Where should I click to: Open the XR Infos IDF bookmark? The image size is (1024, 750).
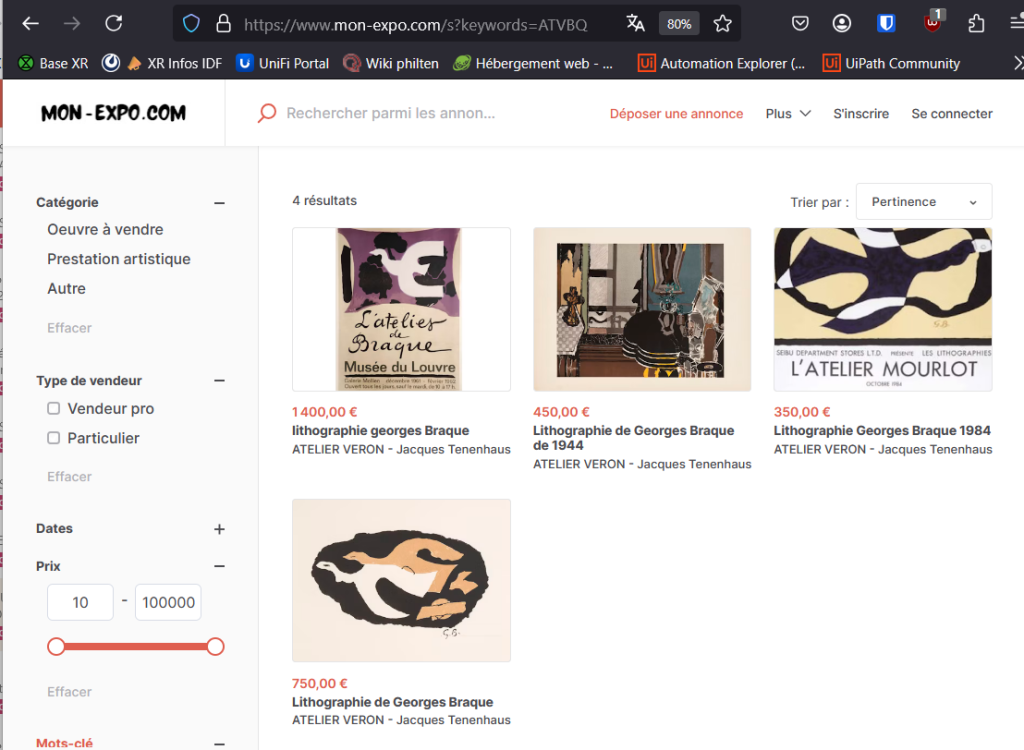point(174,63)
